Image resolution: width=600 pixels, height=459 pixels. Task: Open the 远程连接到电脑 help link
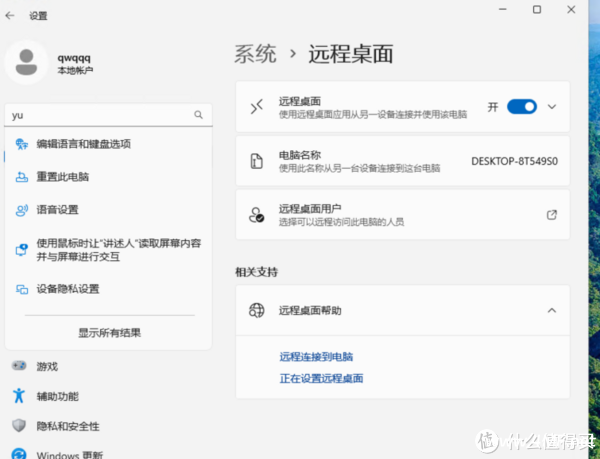pos(316,356)
